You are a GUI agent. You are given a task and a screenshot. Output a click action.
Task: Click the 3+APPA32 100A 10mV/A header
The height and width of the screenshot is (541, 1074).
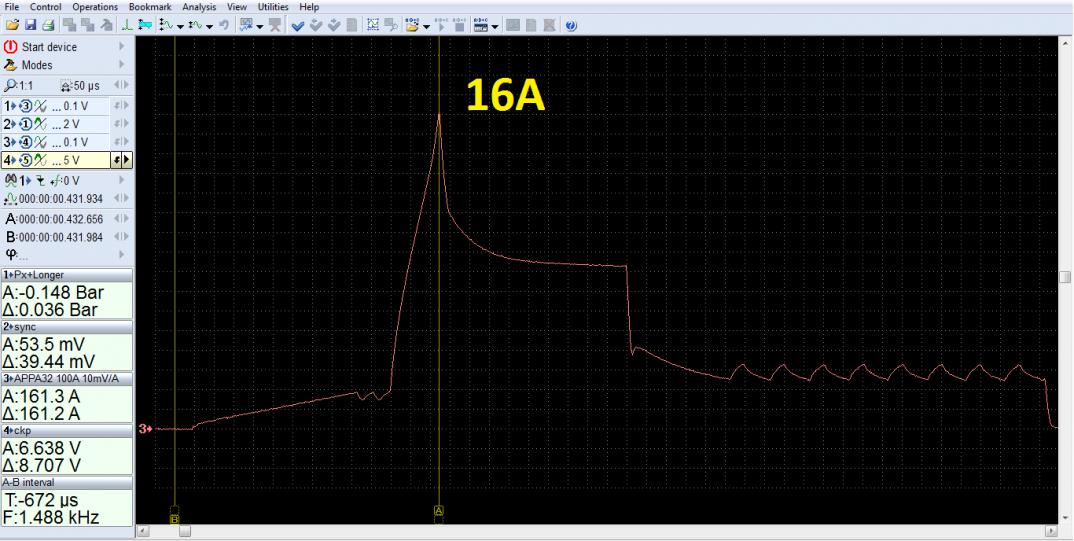click(66, 378)
